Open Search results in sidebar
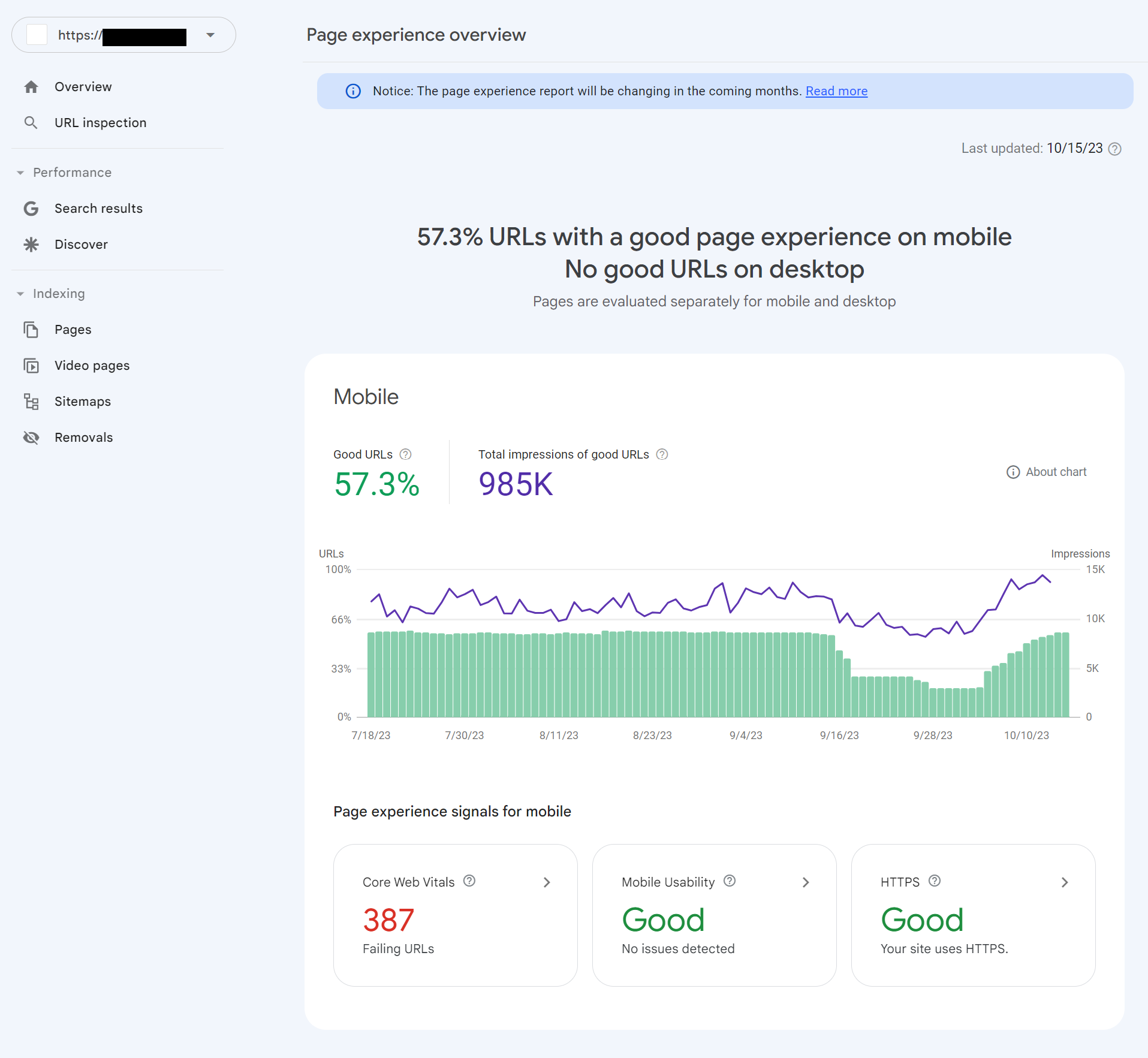 pos(98,209)
